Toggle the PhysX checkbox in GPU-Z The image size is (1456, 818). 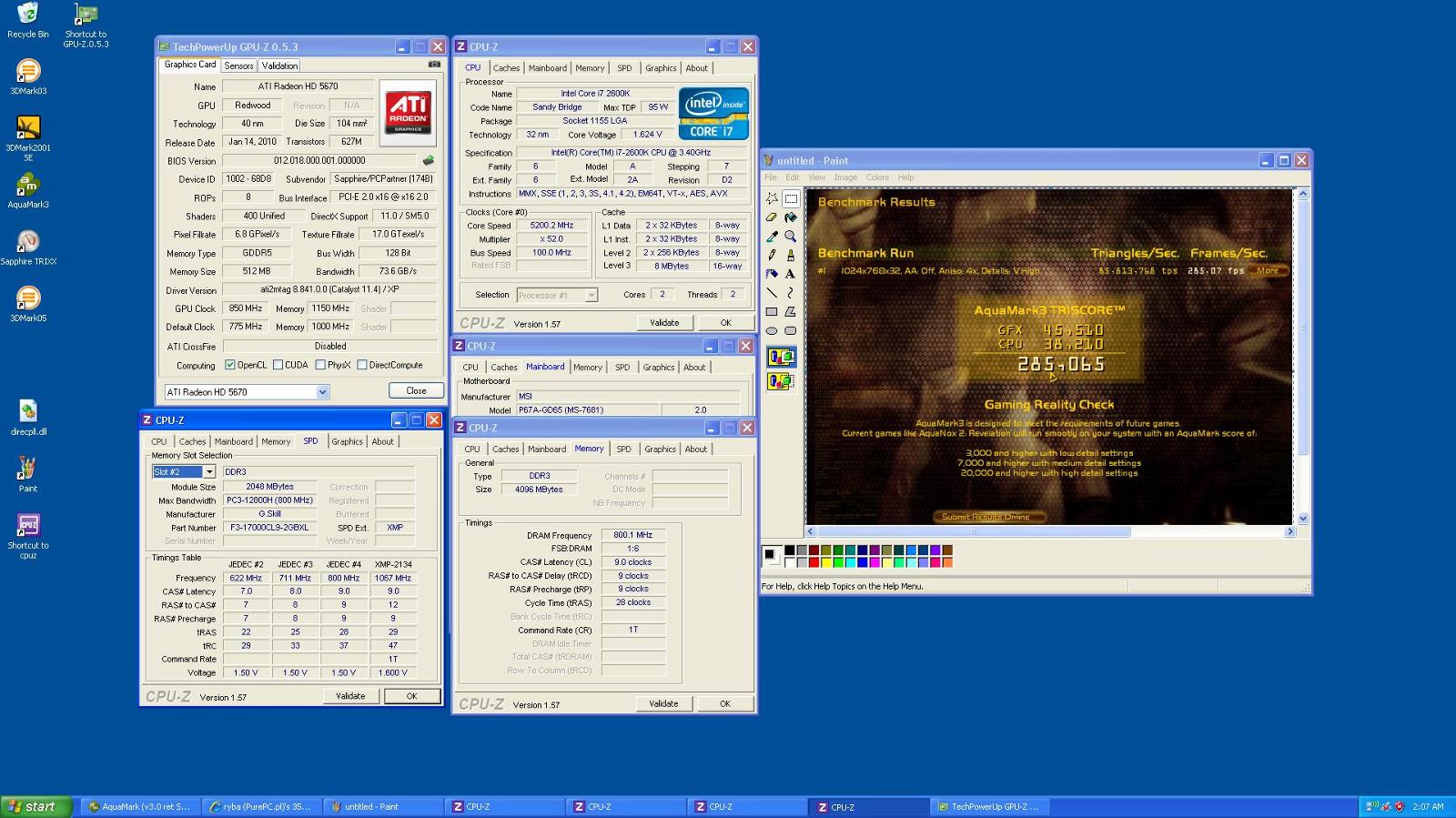320,365
